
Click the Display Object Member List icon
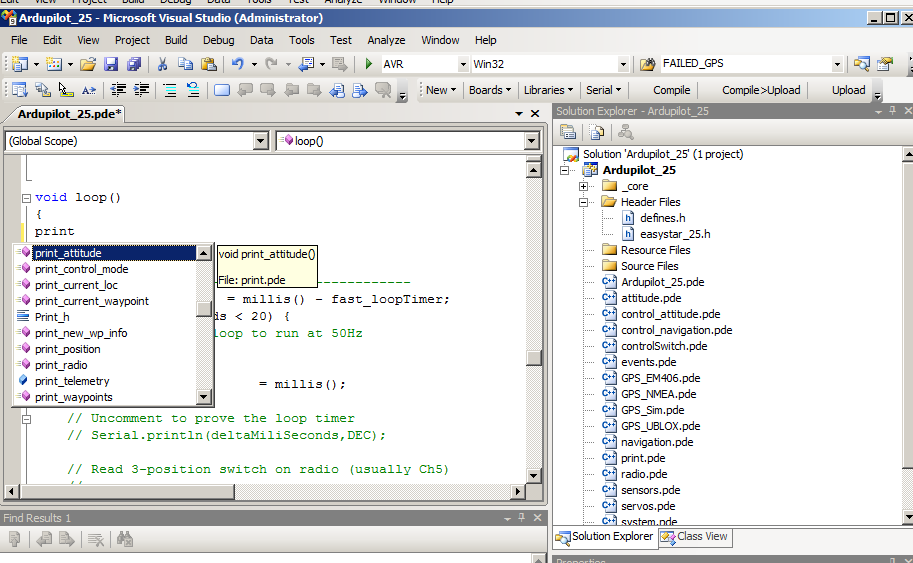[20, 90]
